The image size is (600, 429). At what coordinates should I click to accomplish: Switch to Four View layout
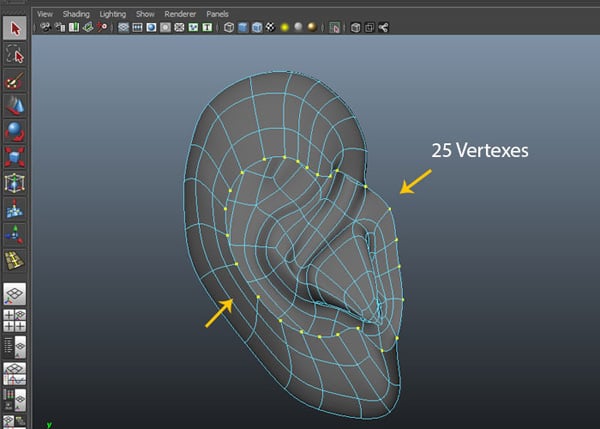click(x=14, y=320)
